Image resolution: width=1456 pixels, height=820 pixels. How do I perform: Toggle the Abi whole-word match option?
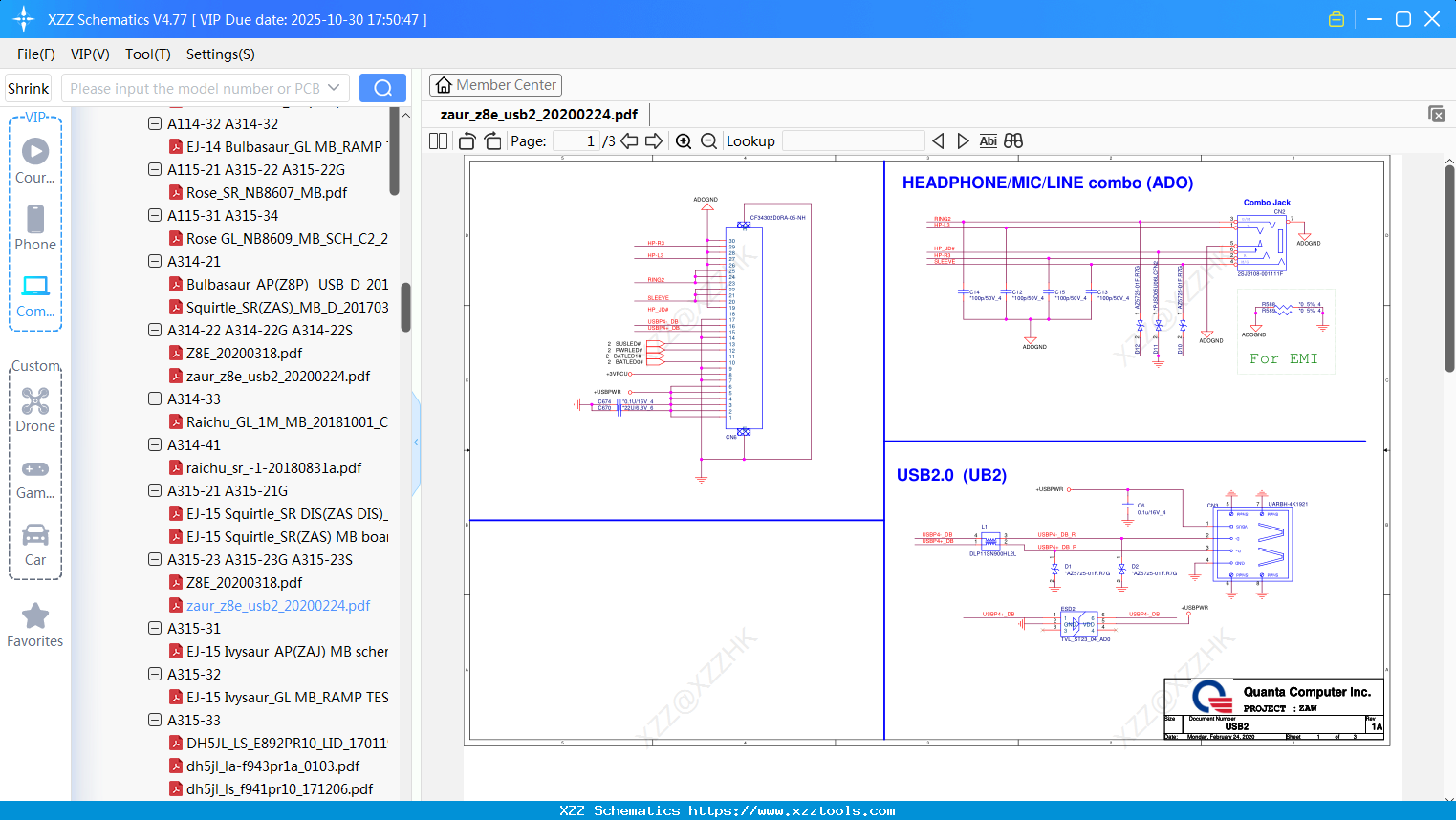click(988, 141)
